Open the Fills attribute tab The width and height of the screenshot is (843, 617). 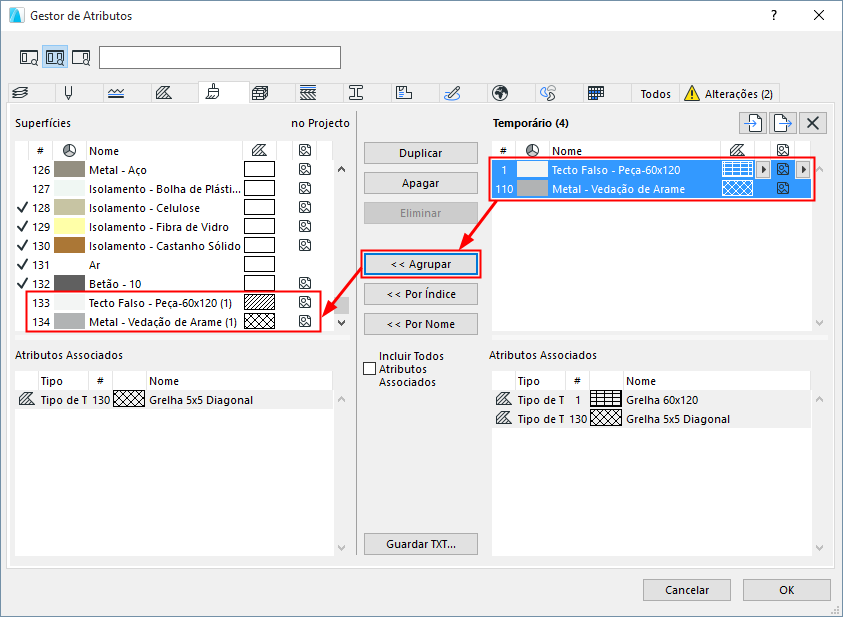coord(163,94)
